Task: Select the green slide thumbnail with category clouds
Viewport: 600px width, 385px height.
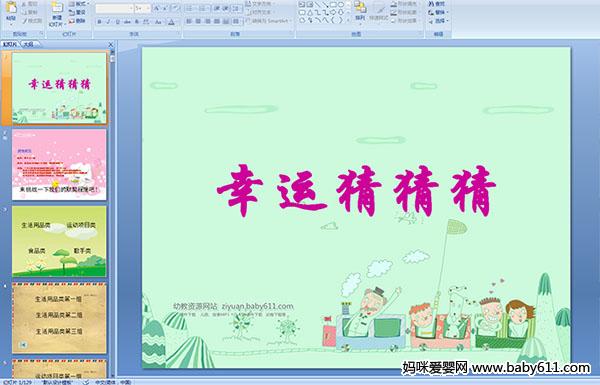Action: tap(59, 241)
